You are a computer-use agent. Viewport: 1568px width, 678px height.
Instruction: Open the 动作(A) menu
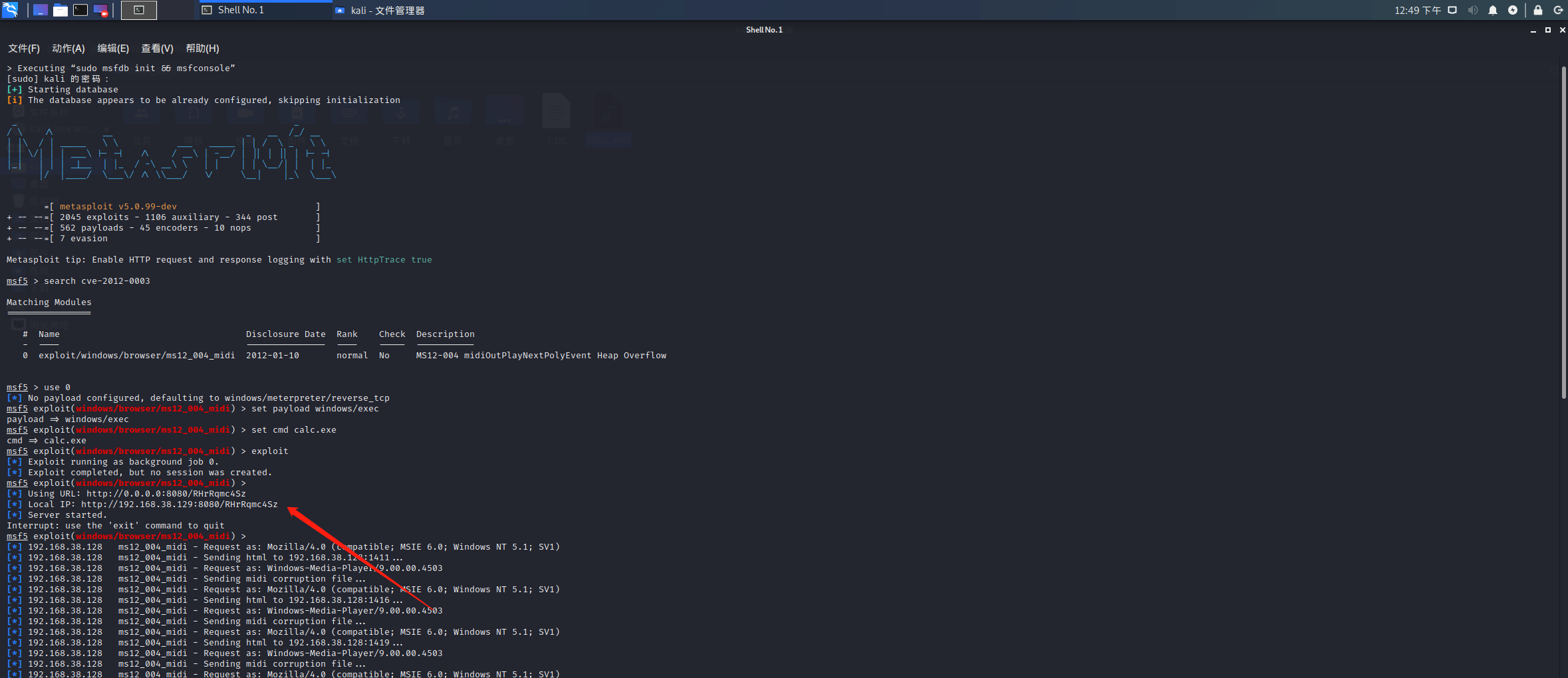point(68,49)
